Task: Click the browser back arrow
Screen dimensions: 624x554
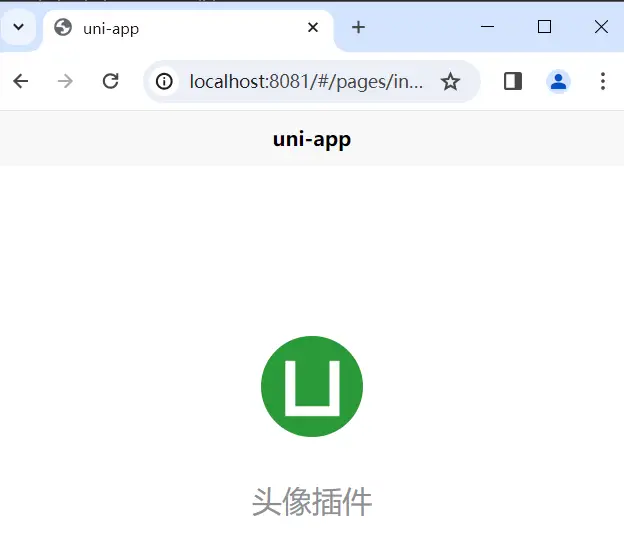Action: click(x=21, y=81)
